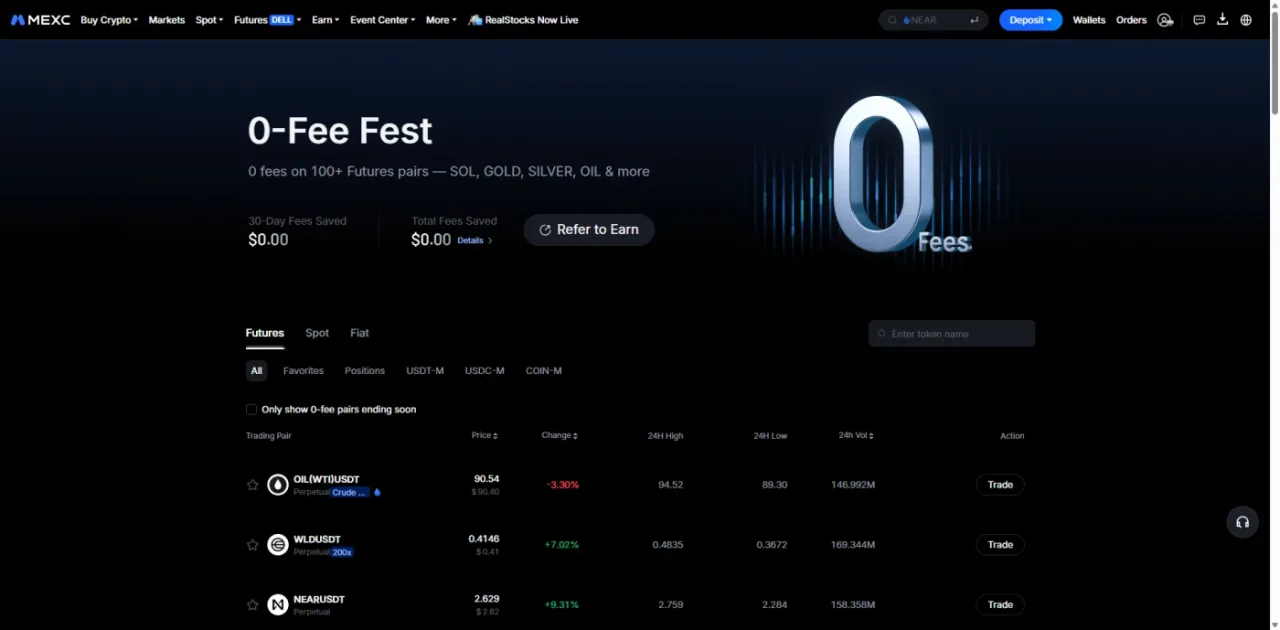Select the USDC-M filter

[x=485, y=371]
